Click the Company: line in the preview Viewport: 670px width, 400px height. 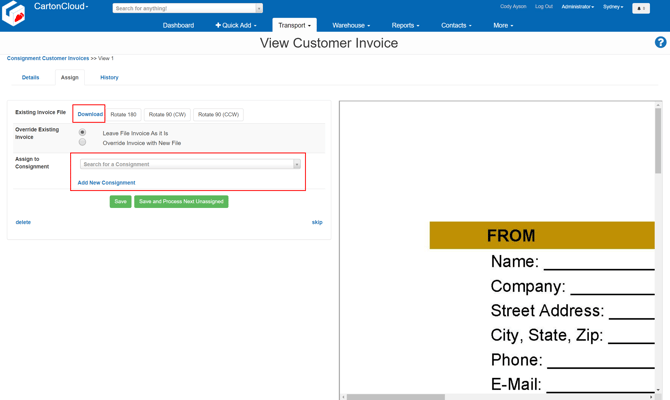pyautogui.click(x=573, y=286)
